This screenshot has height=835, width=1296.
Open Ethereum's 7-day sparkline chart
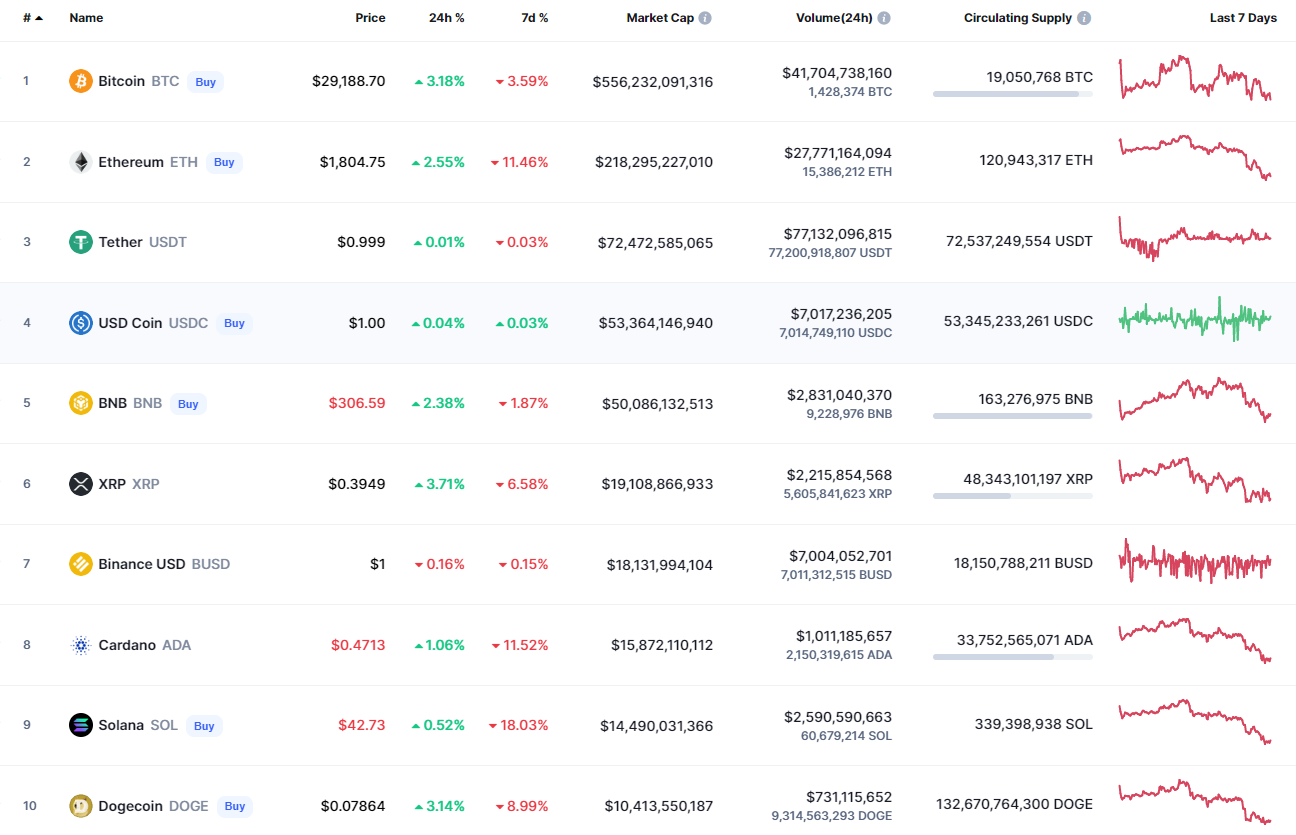pos(1195,158)
